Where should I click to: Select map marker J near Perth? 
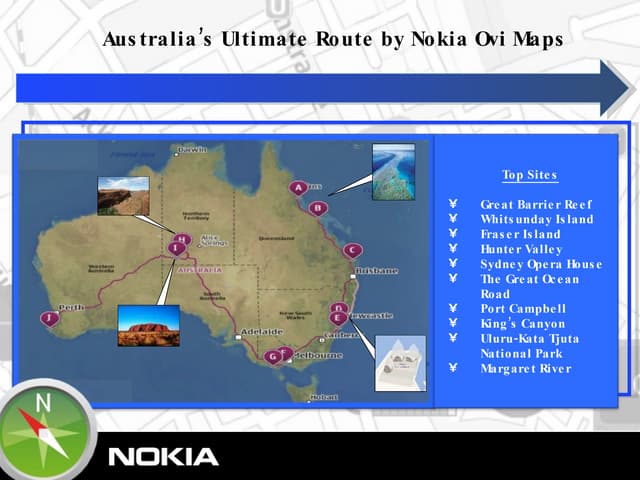49,318
